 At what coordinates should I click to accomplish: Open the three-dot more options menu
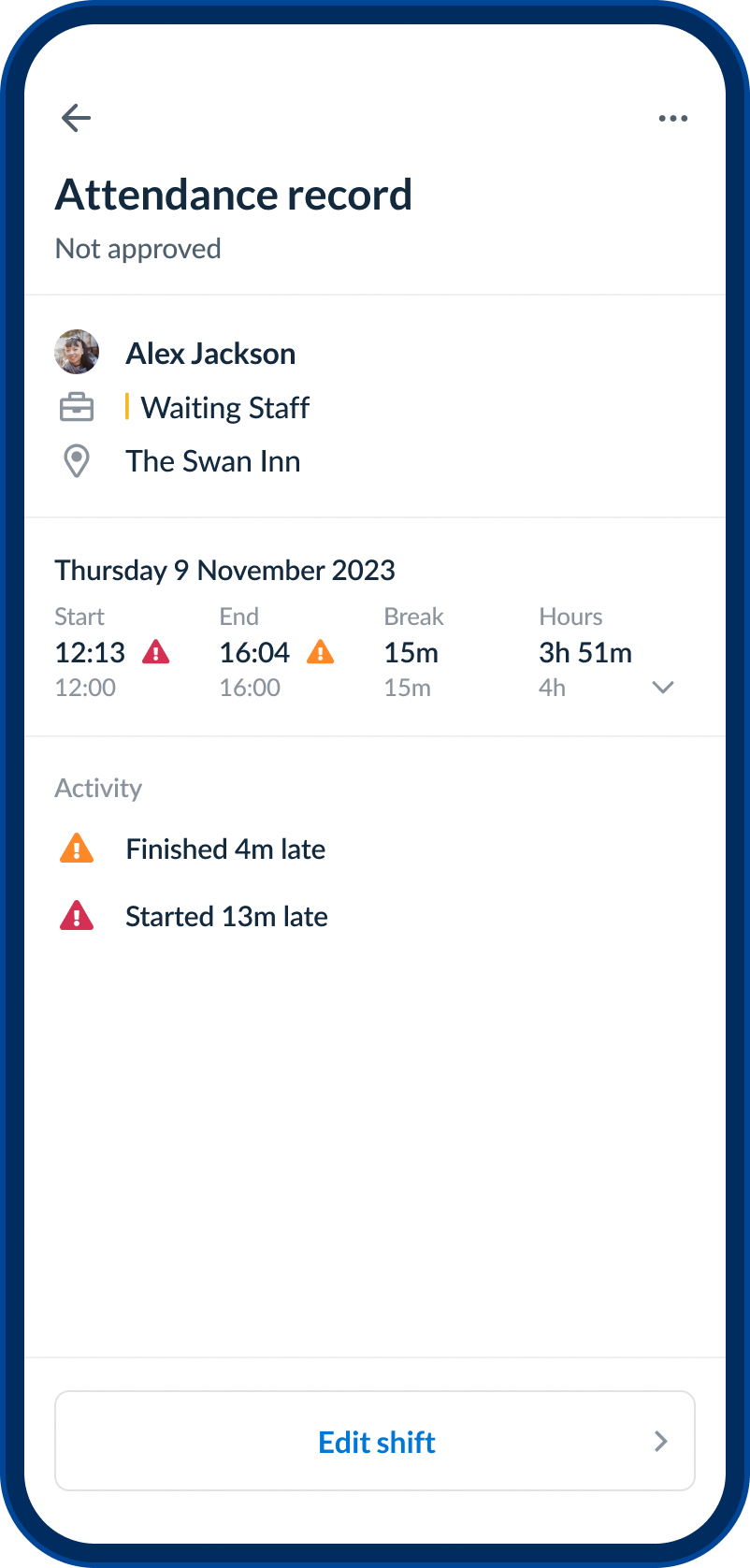pyautogui.click(x=673, y=119)
